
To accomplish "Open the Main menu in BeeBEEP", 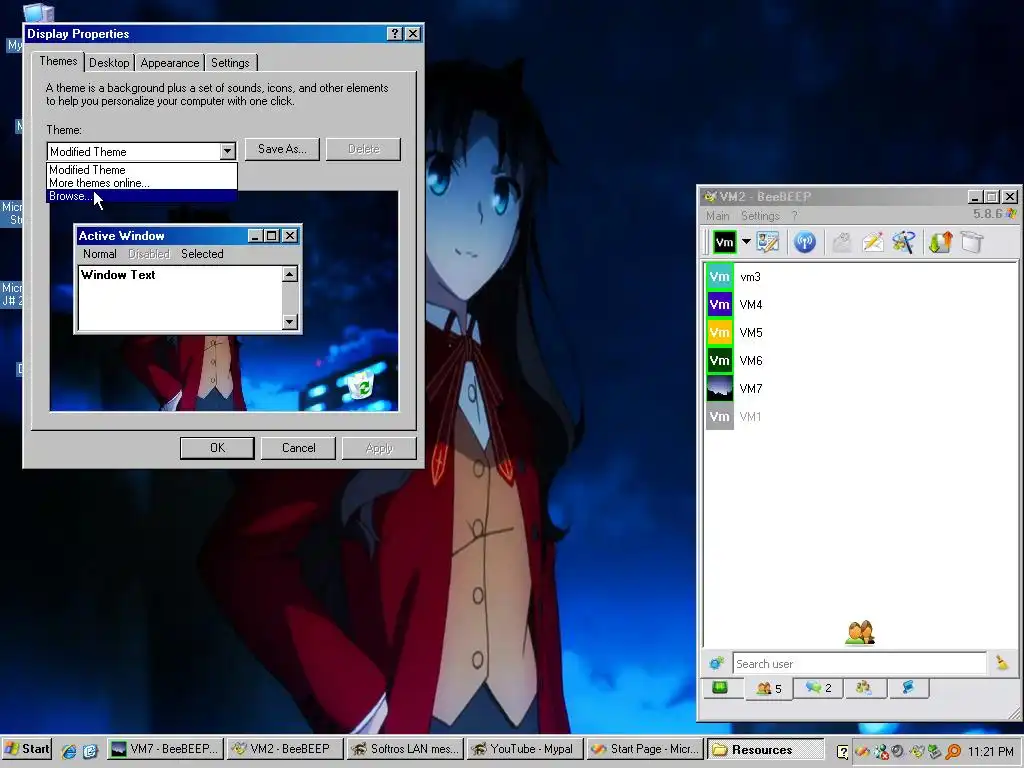I will (717, 216).
